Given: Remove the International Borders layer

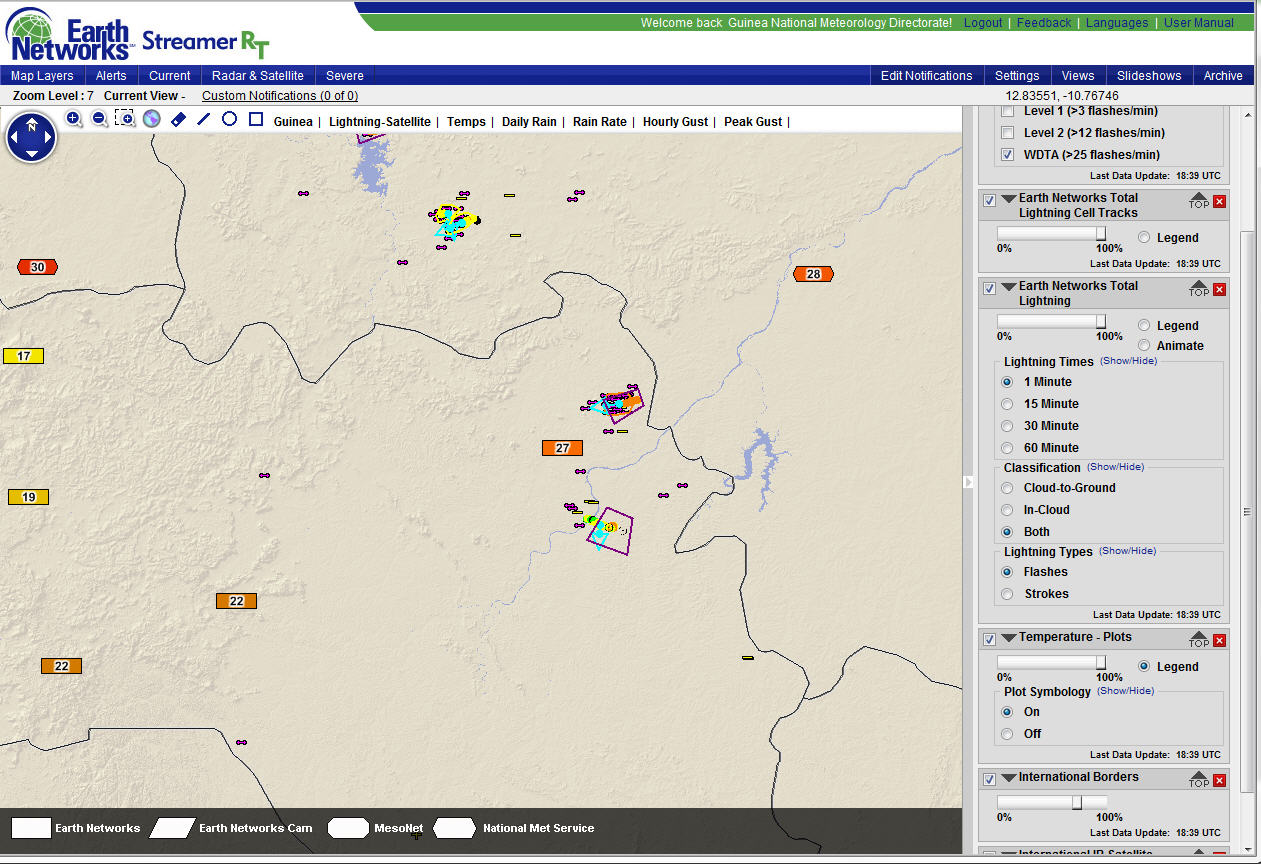Looking at the screenshot, I should click(1219, 780).
